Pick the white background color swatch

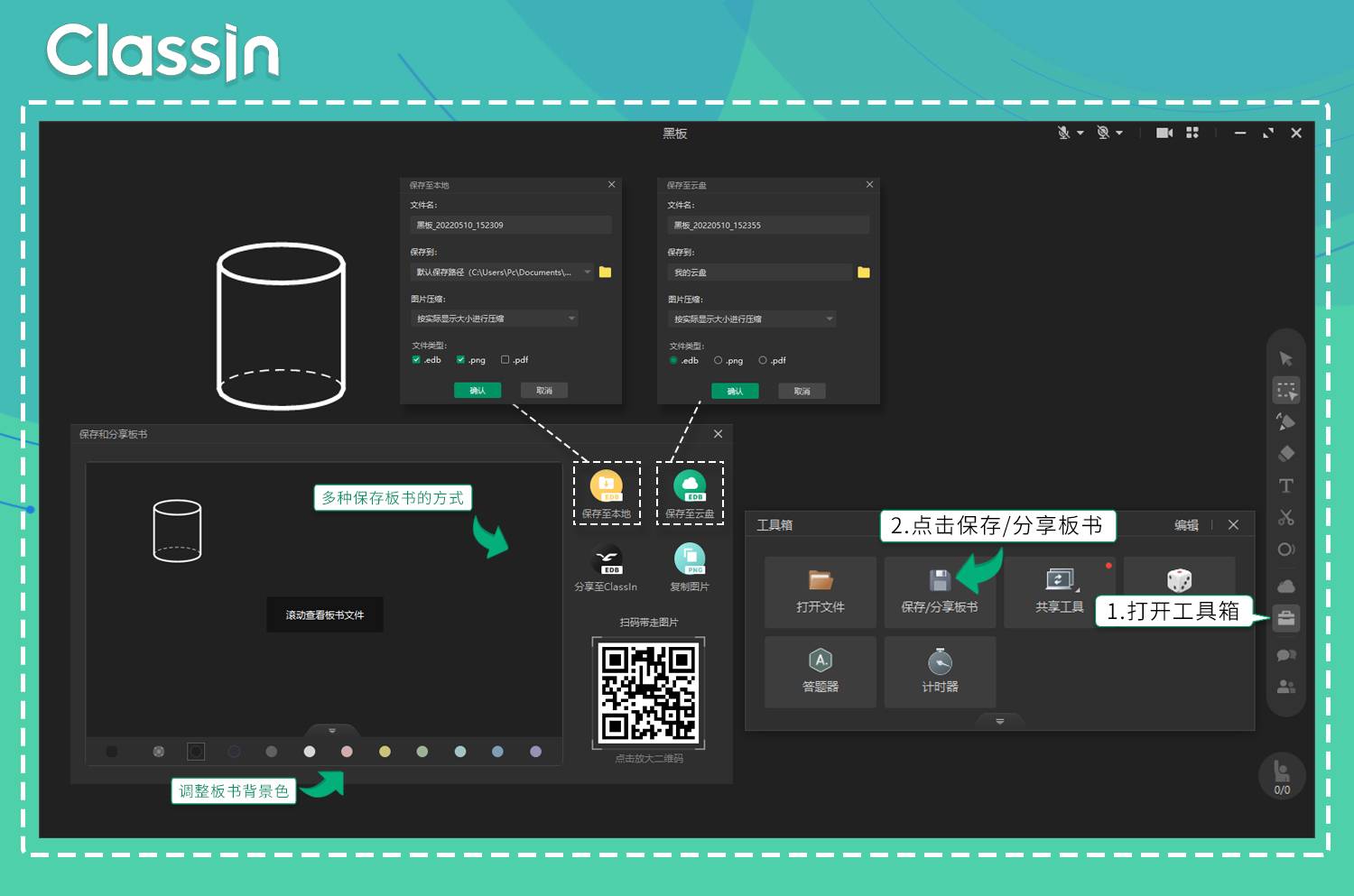(310, 751)
